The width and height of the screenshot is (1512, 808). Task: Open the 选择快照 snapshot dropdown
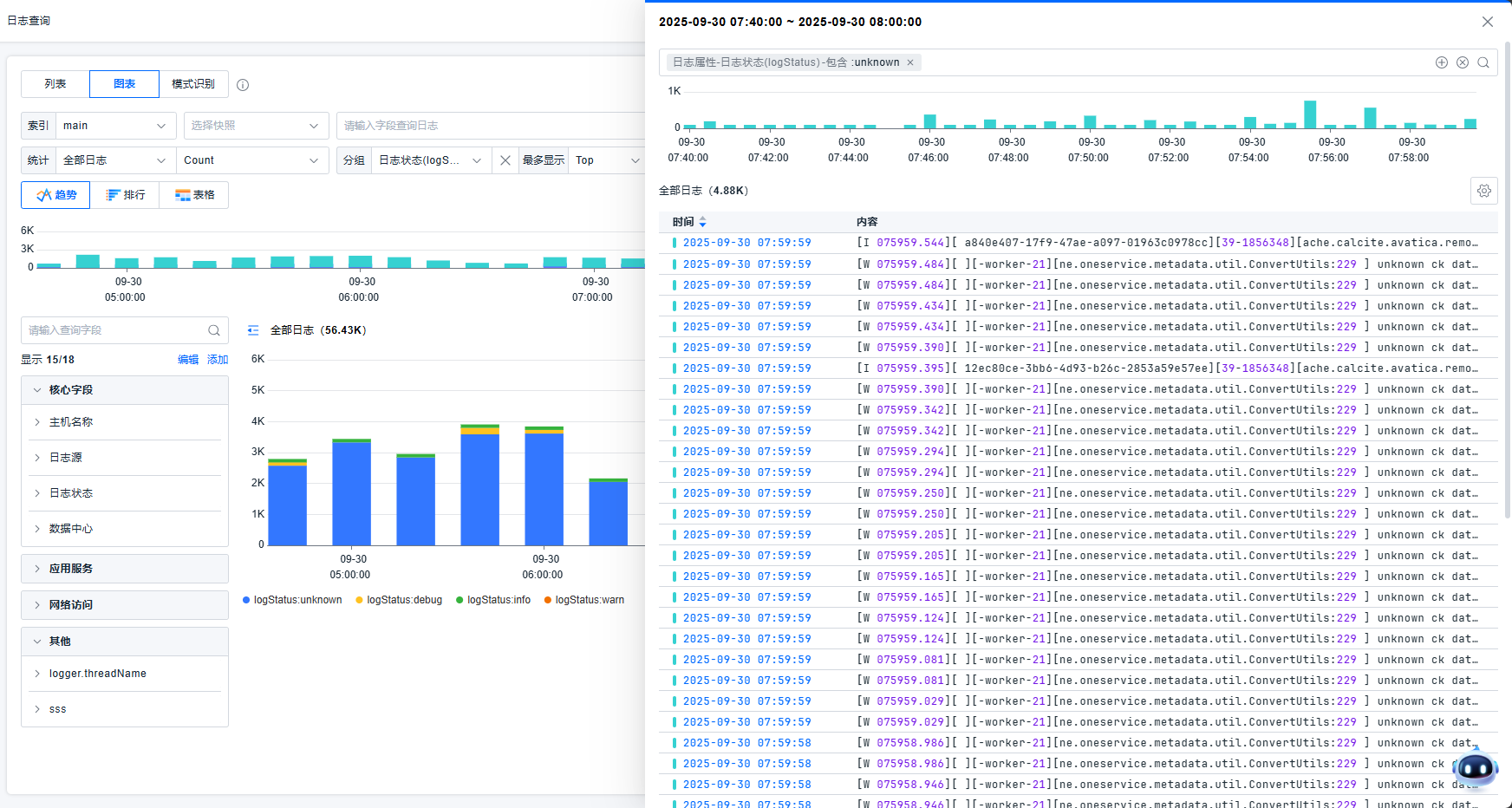tap(256, 126)
